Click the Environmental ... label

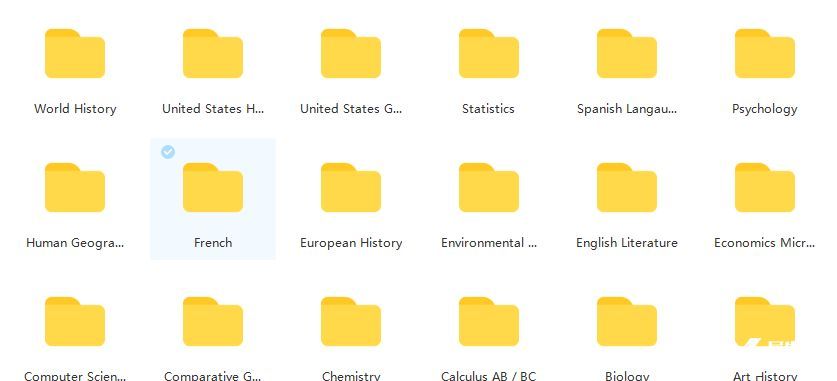pos(489,243)
